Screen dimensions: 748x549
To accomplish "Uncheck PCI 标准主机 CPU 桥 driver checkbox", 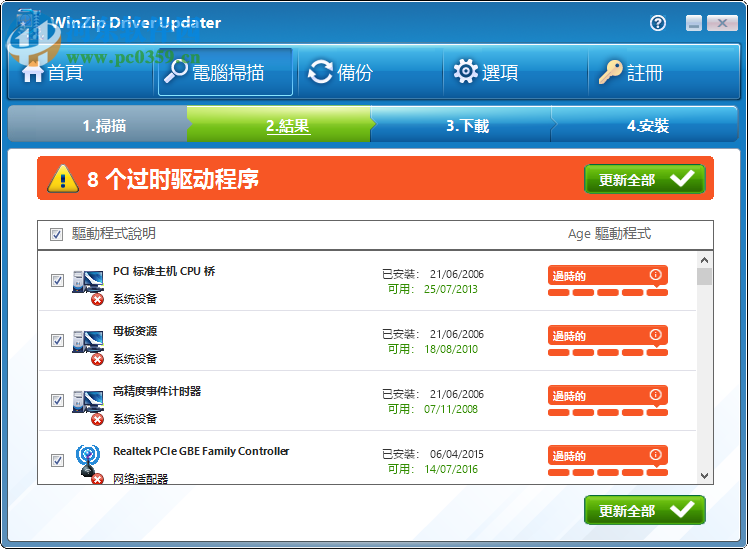I will point(57,280).
